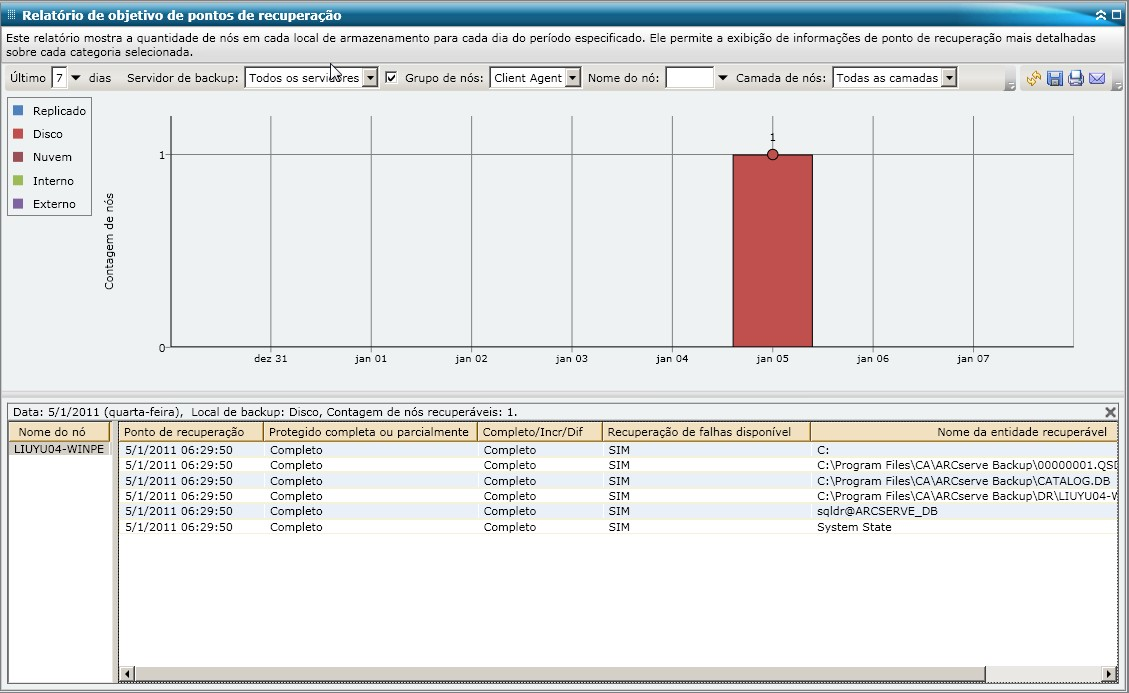Refresh the report data
This screenshot has height=693, width=1129.
[x=1034, y=78]
